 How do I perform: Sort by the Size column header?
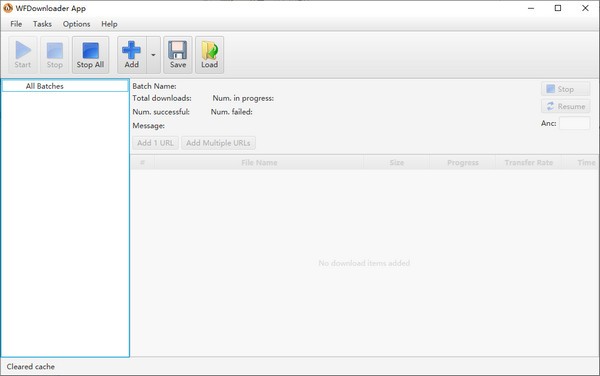point(396,163)
